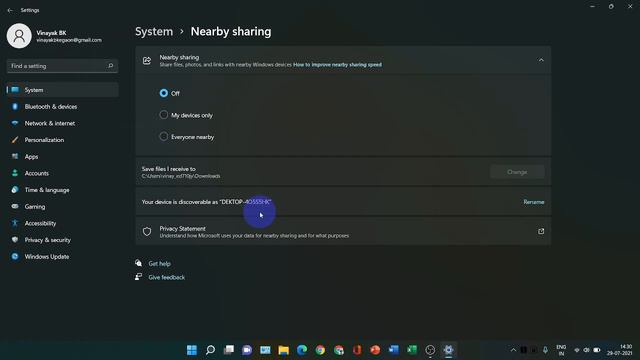This screenshot has height=360, width=640.
Task: Click the Change save location button
Action: point(517,172)
